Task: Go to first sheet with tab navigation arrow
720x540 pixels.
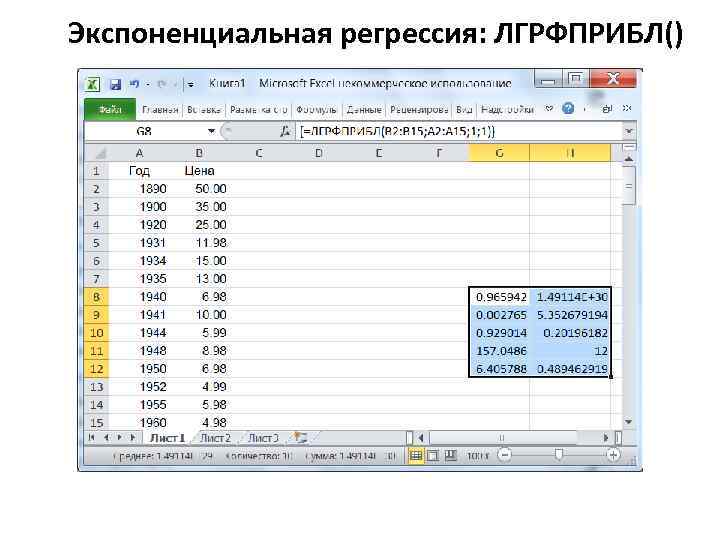Action: (x=91, y=438)
